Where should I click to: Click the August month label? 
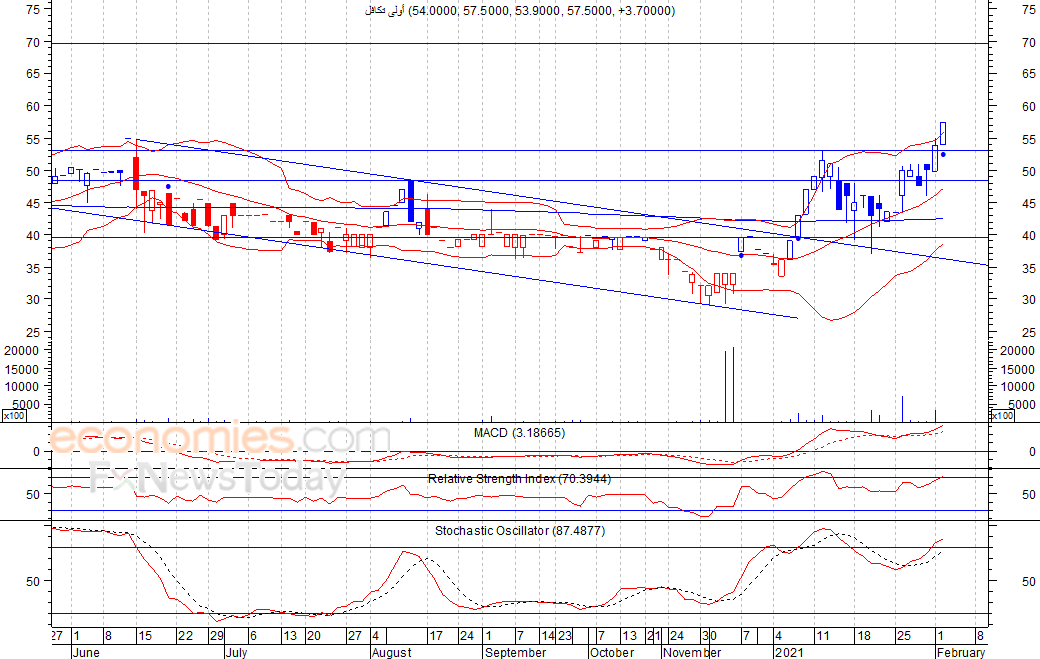(392, 652)
